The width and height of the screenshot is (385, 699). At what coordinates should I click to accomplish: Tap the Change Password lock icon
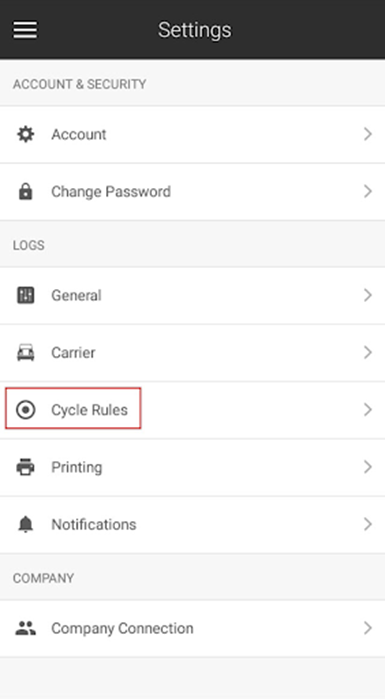tap(25, 192)
